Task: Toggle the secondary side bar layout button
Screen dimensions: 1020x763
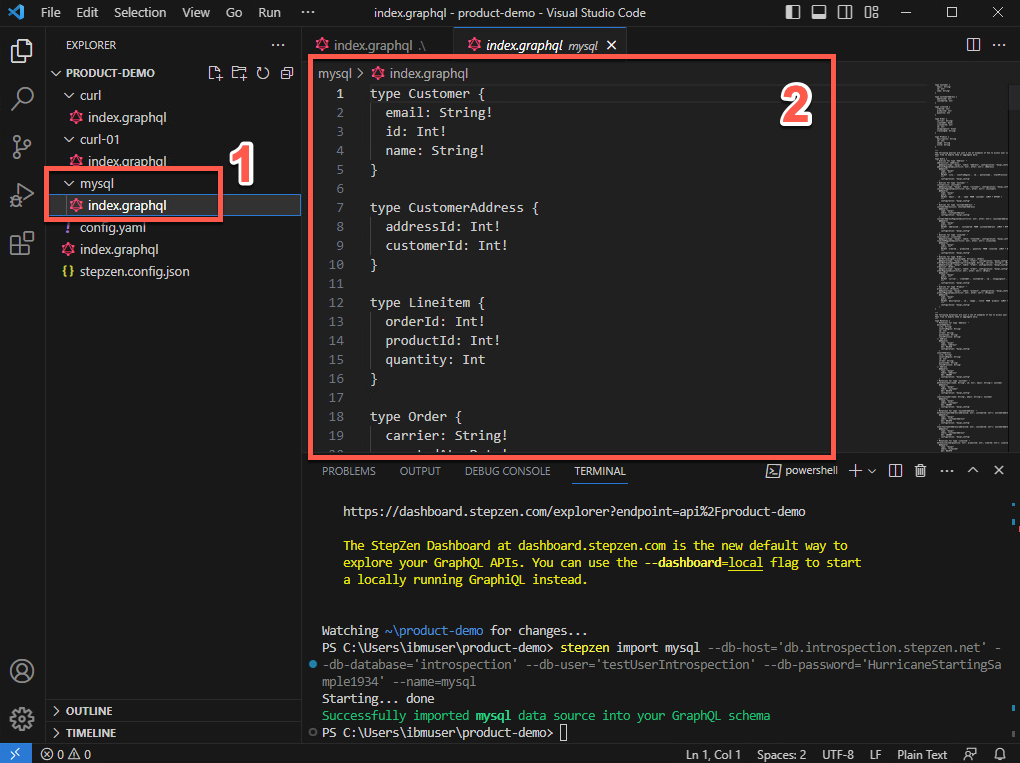Action: tap(843, 13)
